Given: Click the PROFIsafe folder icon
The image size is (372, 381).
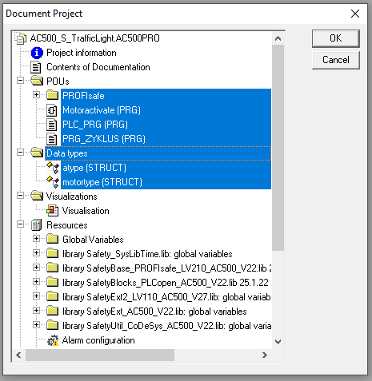Looking at the screenshot, I should (x=53, y=96).
